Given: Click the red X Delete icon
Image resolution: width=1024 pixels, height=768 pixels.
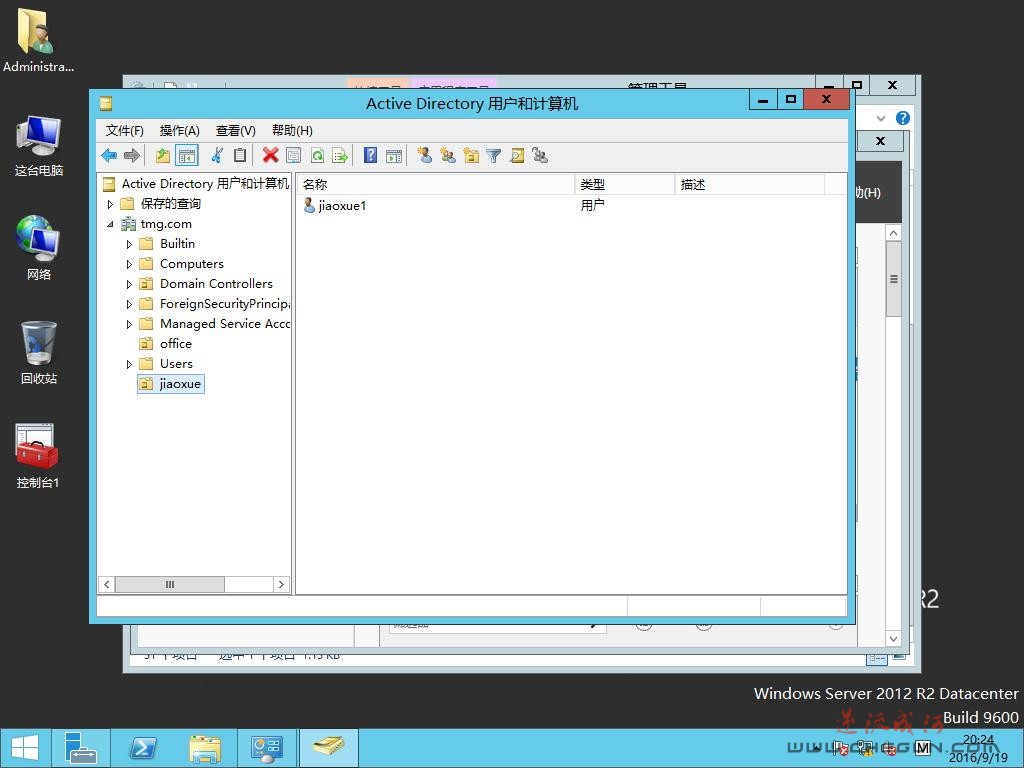Looking at the screenshot, I should (270, 155).
